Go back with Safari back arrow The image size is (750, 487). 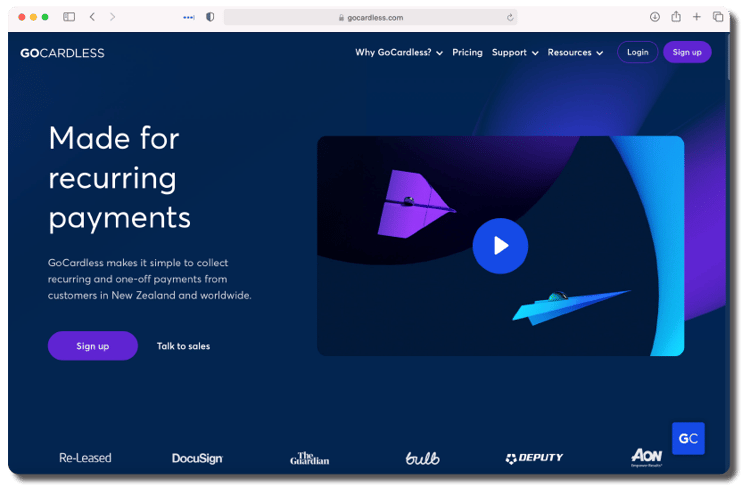pos(92,17)
